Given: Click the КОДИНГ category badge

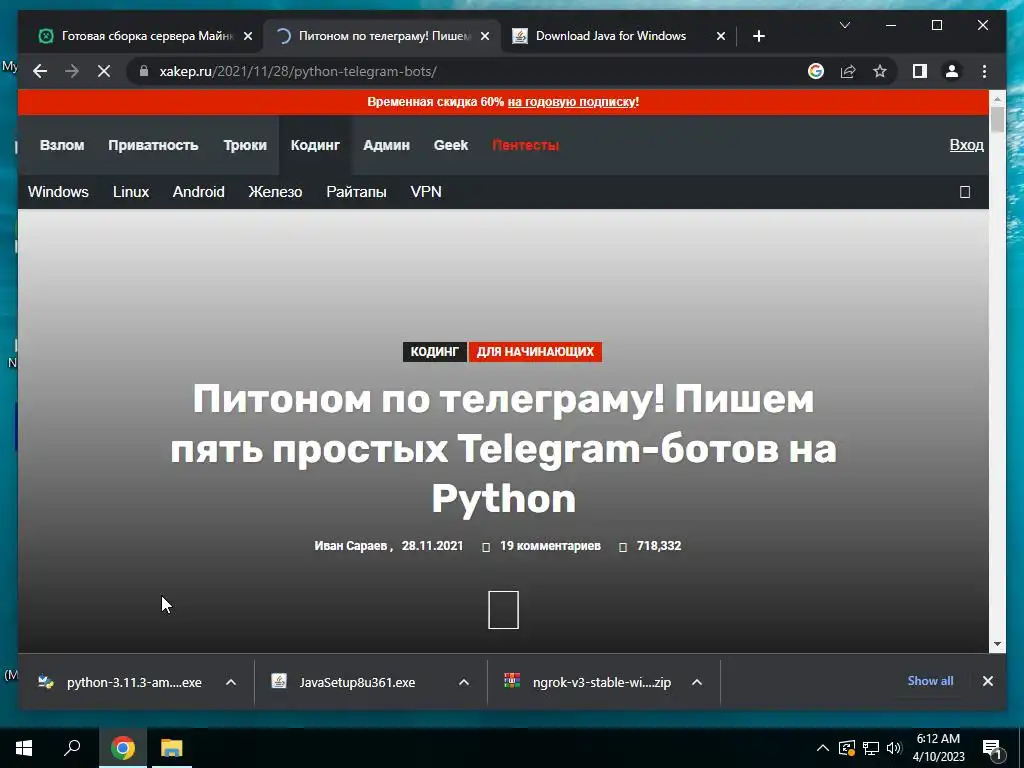Looking at the screenshot, I should click(435, 351).
